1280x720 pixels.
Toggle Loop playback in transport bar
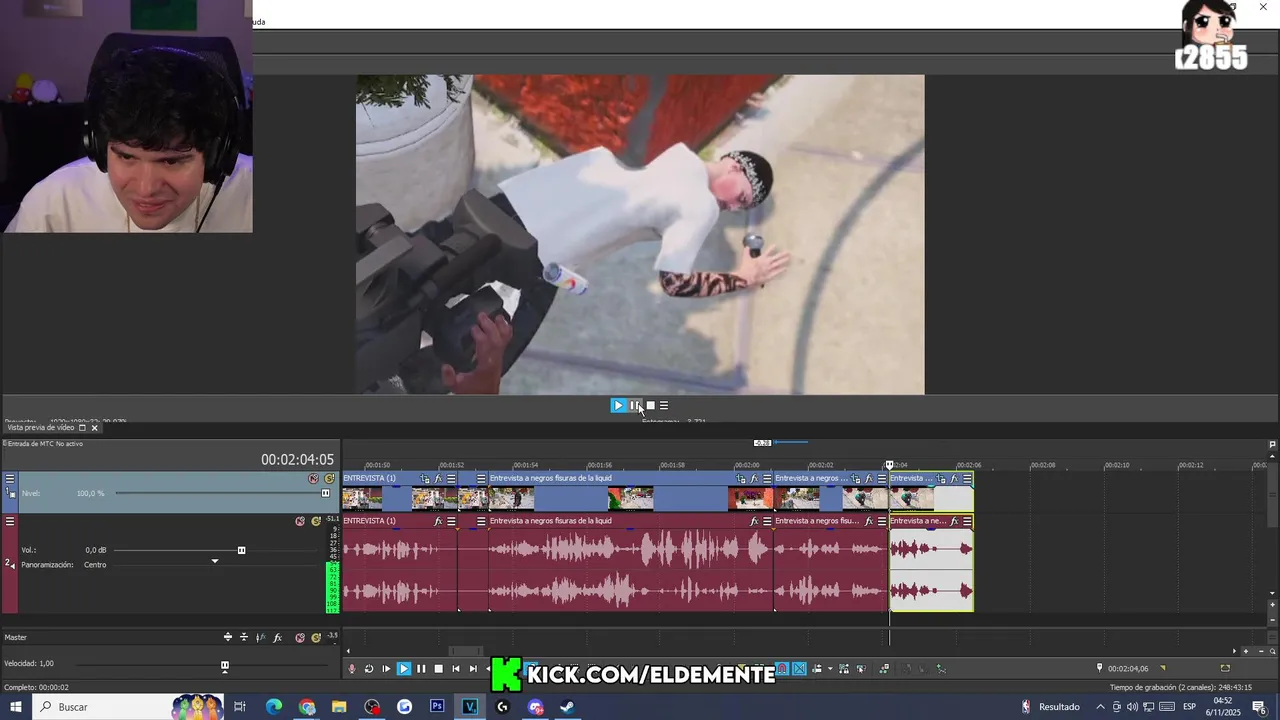click(369, 669)
